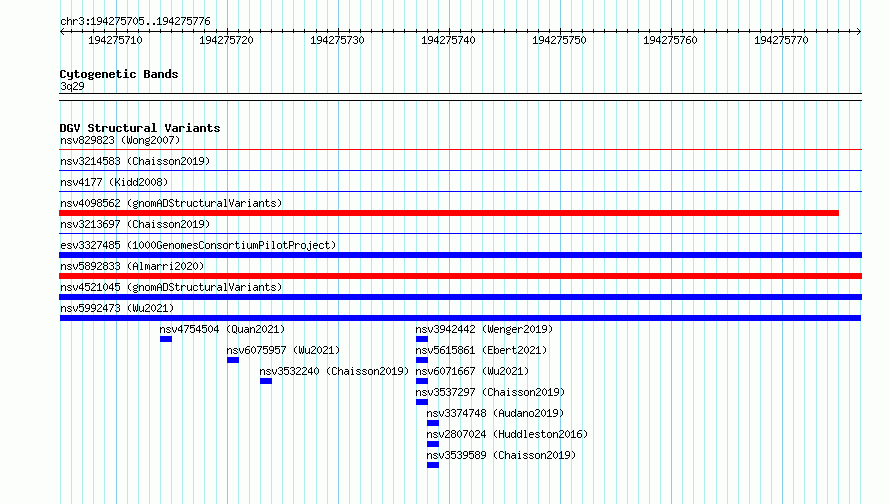The image size is (890, 504).
Task: Click the DGV Structural Variants track title
Action: (x=140, y=128)
